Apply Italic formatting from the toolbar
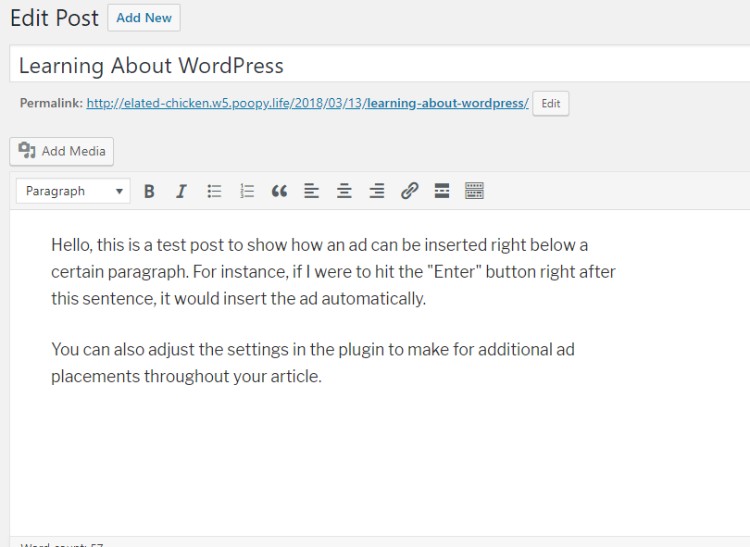Screen dimensions: 750x547 181,191
